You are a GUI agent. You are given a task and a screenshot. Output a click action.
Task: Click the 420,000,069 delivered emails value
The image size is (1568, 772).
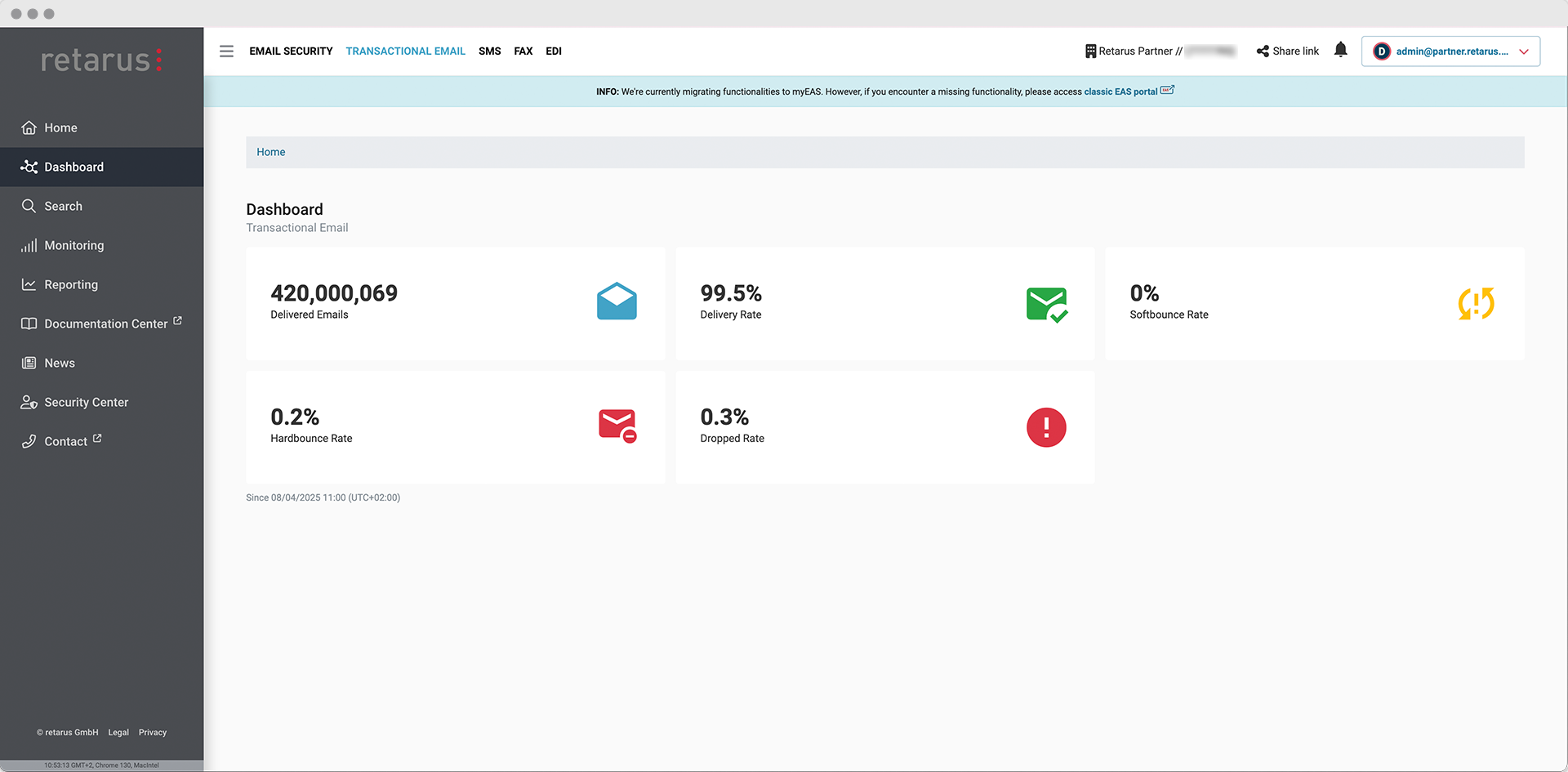pyautogui.click(x=334, y=292)
